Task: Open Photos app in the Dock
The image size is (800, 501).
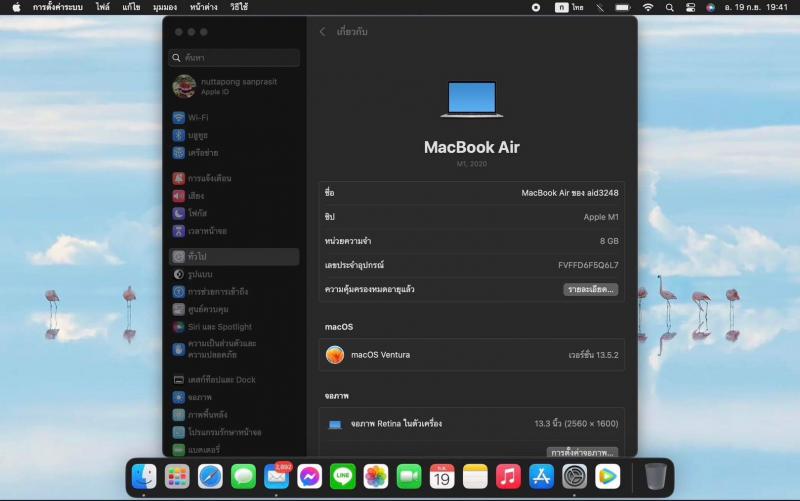Action: click(x=376, y=477)
